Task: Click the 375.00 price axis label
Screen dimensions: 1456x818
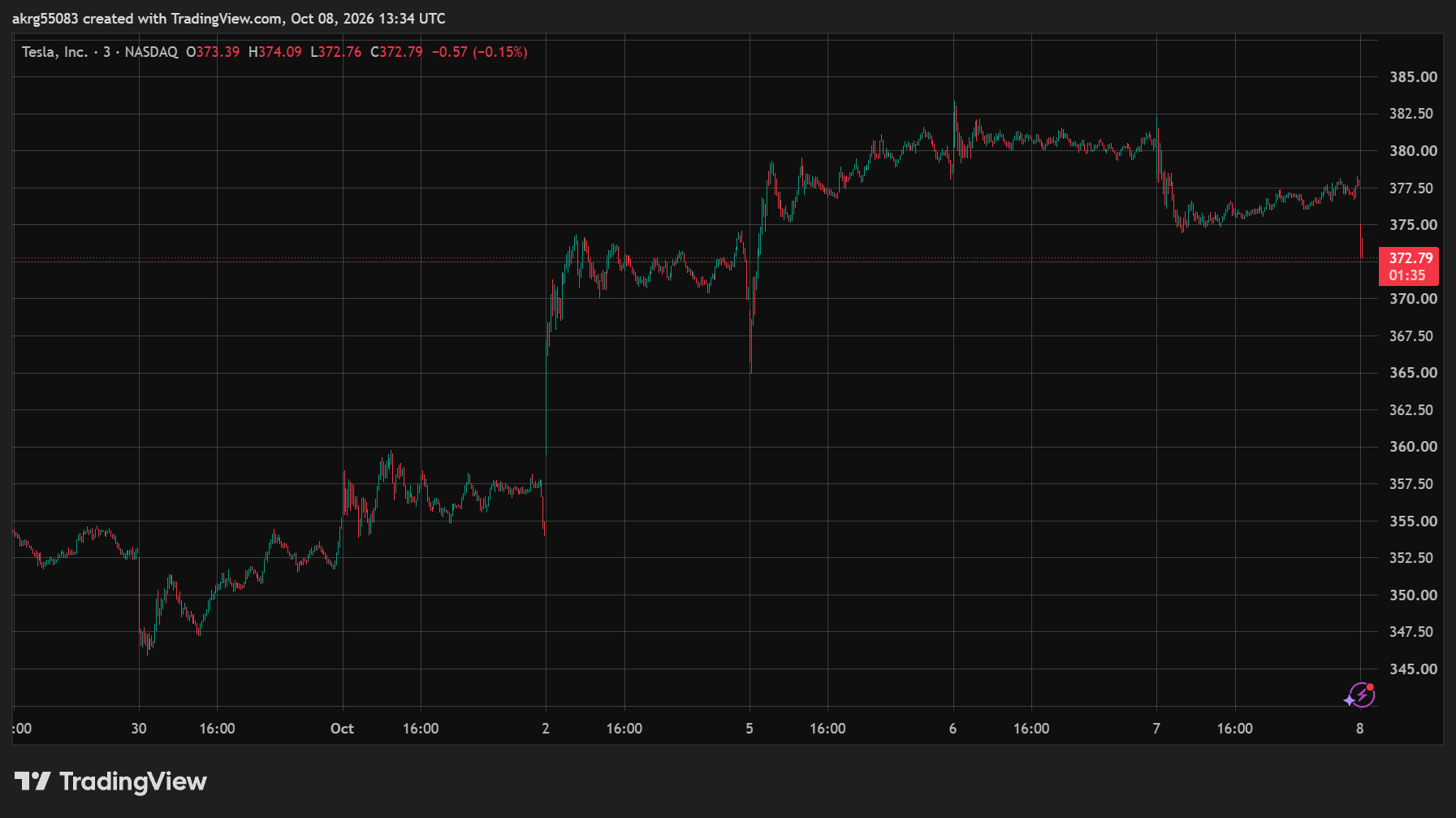Action: click(x=1413, y=225)
